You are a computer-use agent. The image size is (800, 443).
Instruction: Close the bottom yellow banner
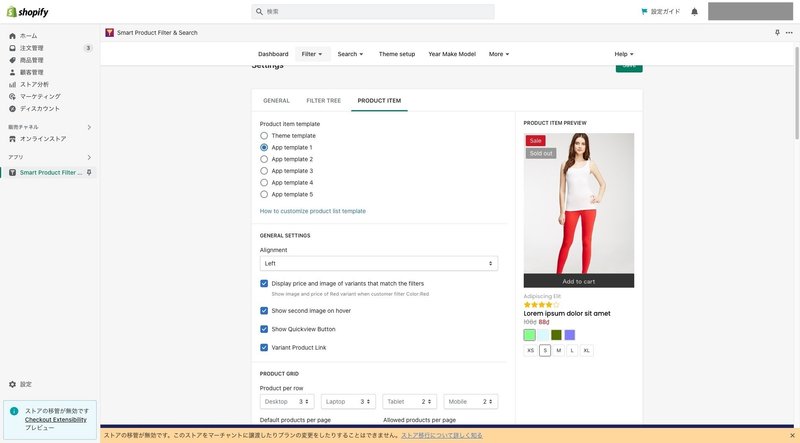tap(792, 435)
